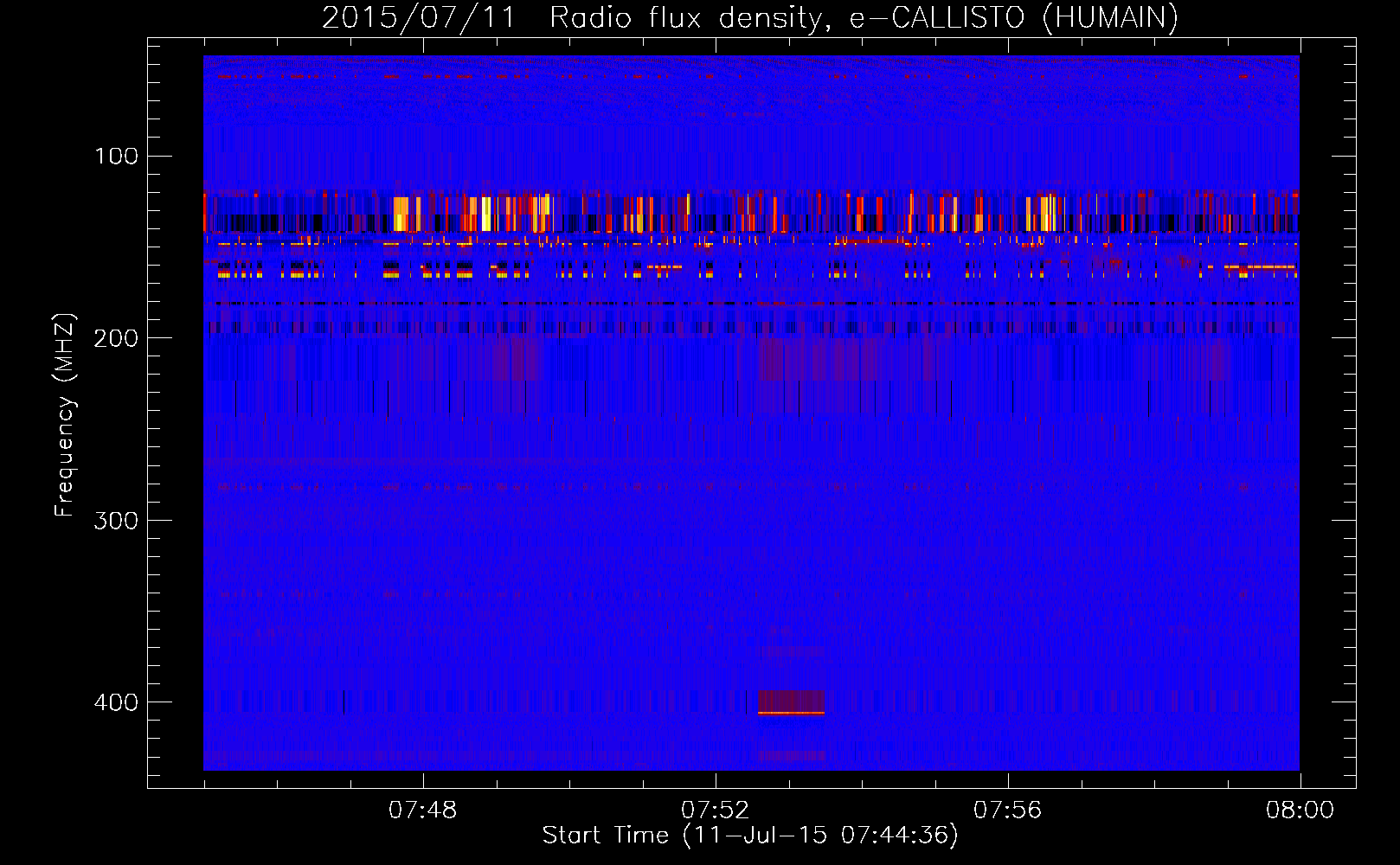
Task: Select the 400 frequency tick label
Action: pos(117,702)
